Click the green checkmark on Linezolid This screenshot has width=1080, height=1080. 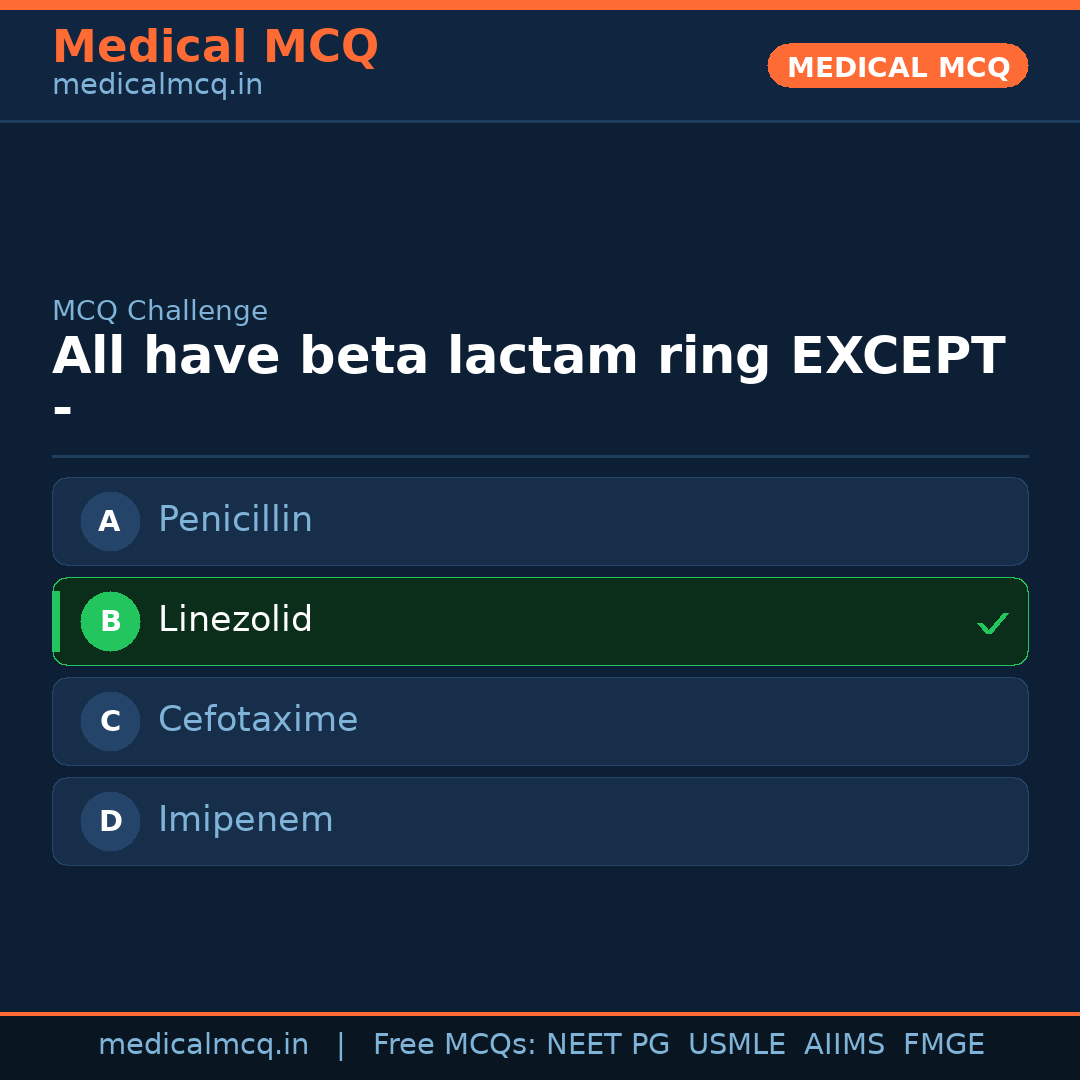992,624
